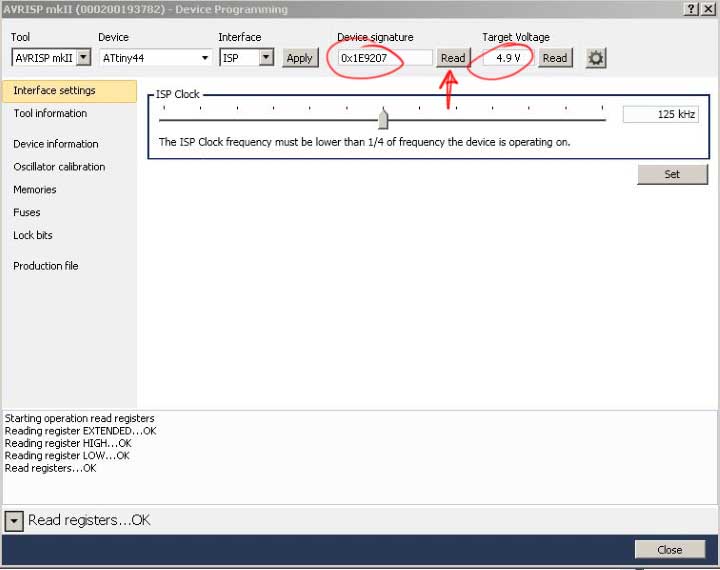Open the tool settings gear icon
This screenshot has height=570, width=720.
click(x=596, y=58)
